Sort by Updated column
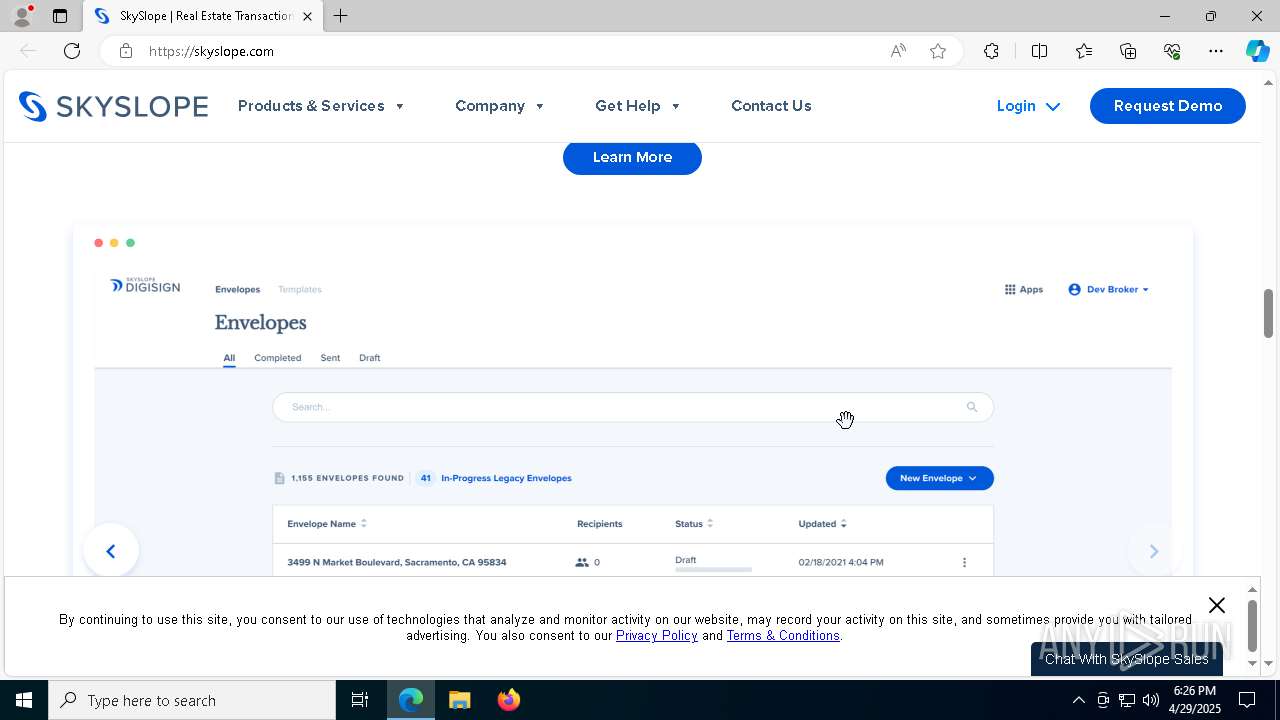 pyautogui.click(x=822, y=524)
